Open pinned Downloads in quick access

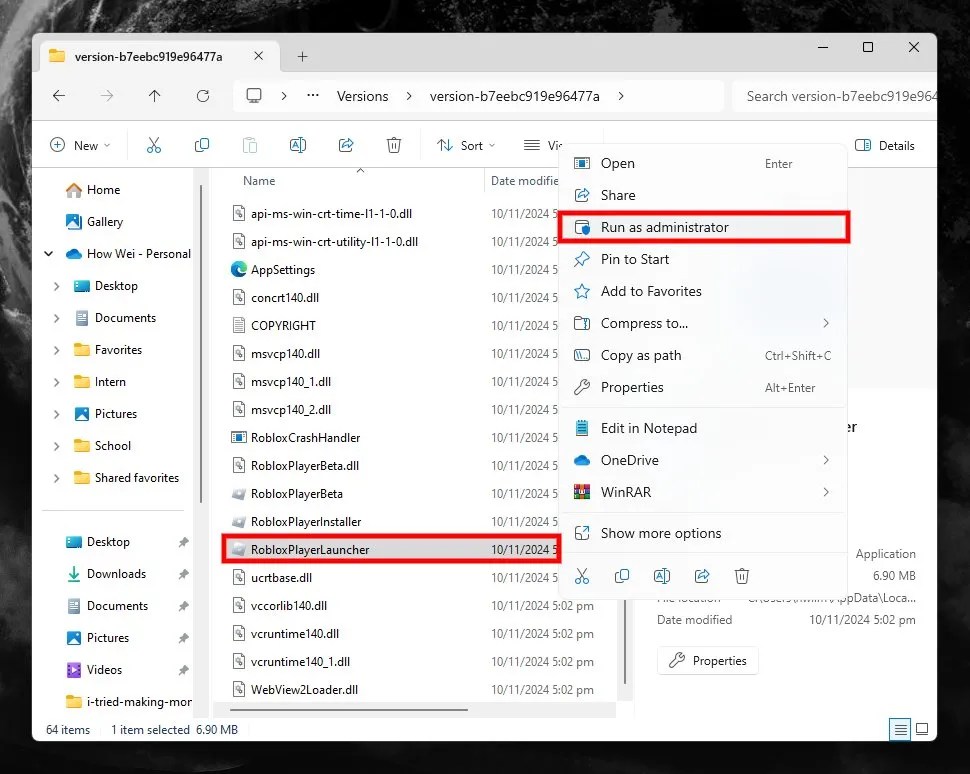point(106,574)
